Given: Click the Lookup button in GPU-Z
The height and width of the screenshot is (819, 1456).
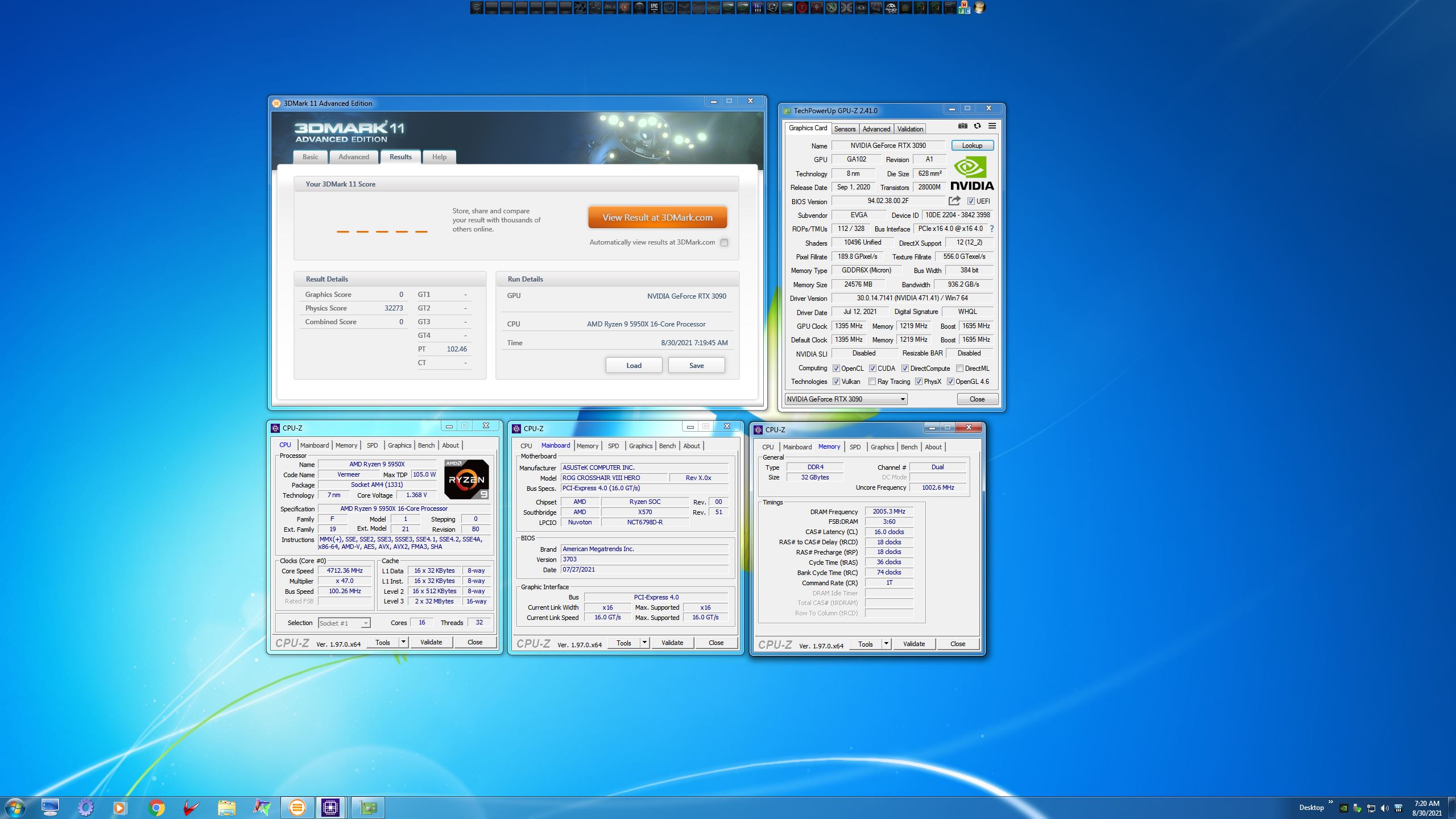Looking at the screenshot, I should (x=972, y=146).
